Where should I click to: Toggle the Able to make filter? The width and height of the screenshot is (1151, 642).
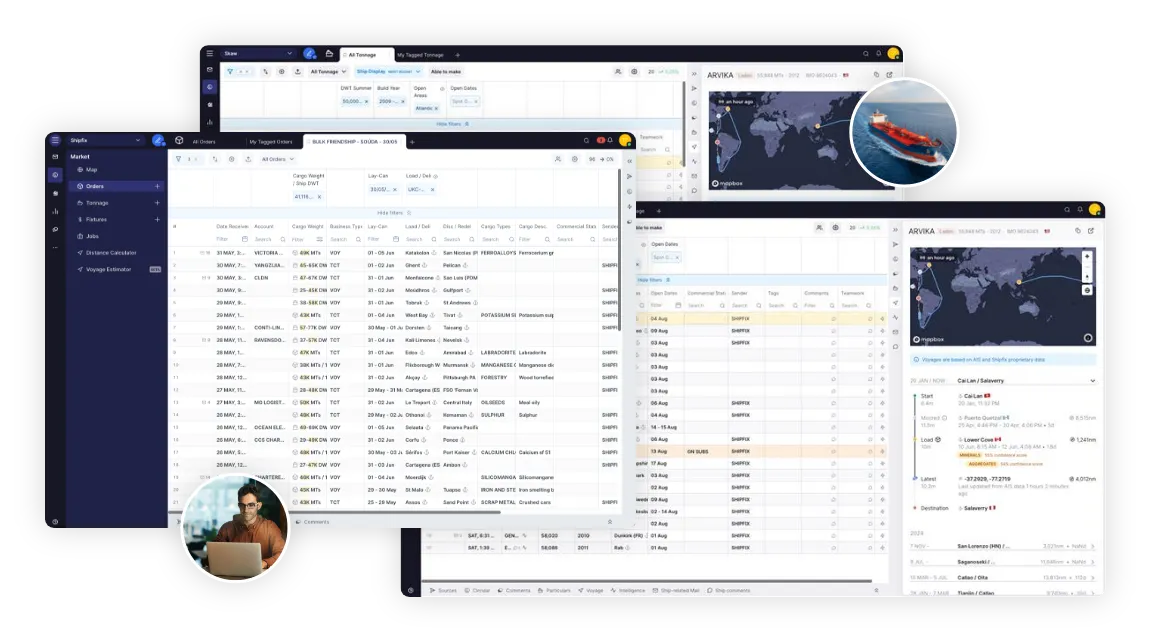pos(445,72)
